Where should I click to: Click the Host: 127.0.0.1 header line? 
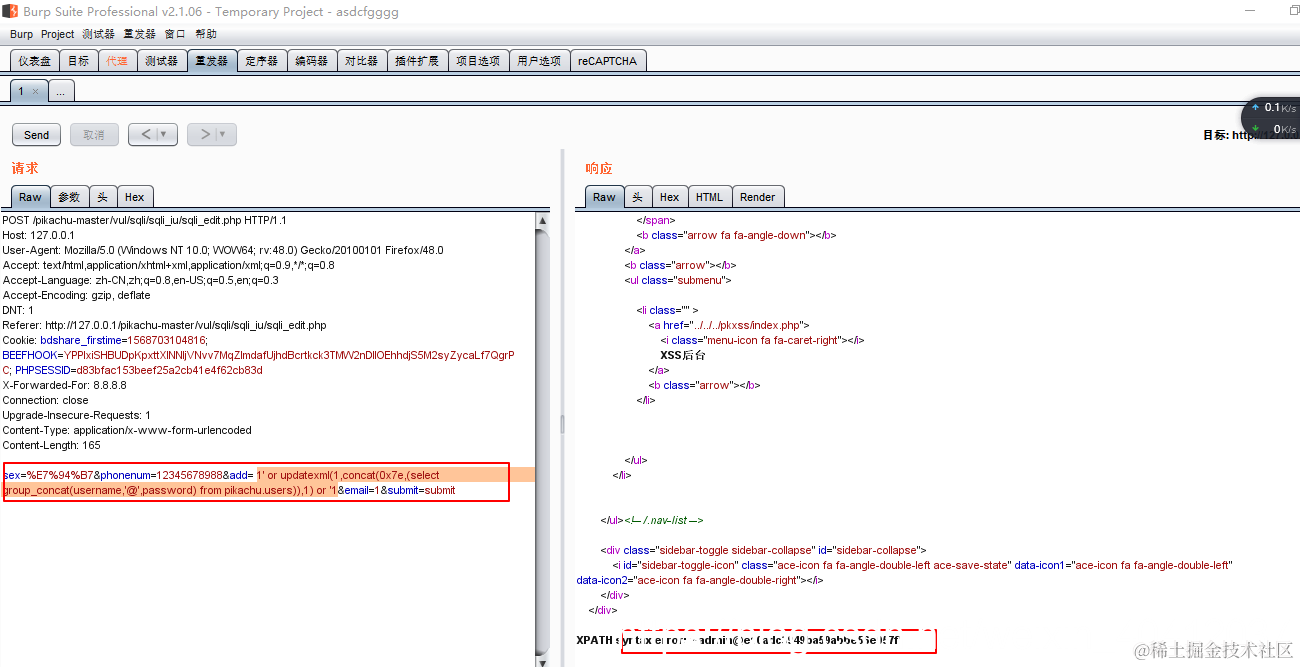[x=38, y=235]
